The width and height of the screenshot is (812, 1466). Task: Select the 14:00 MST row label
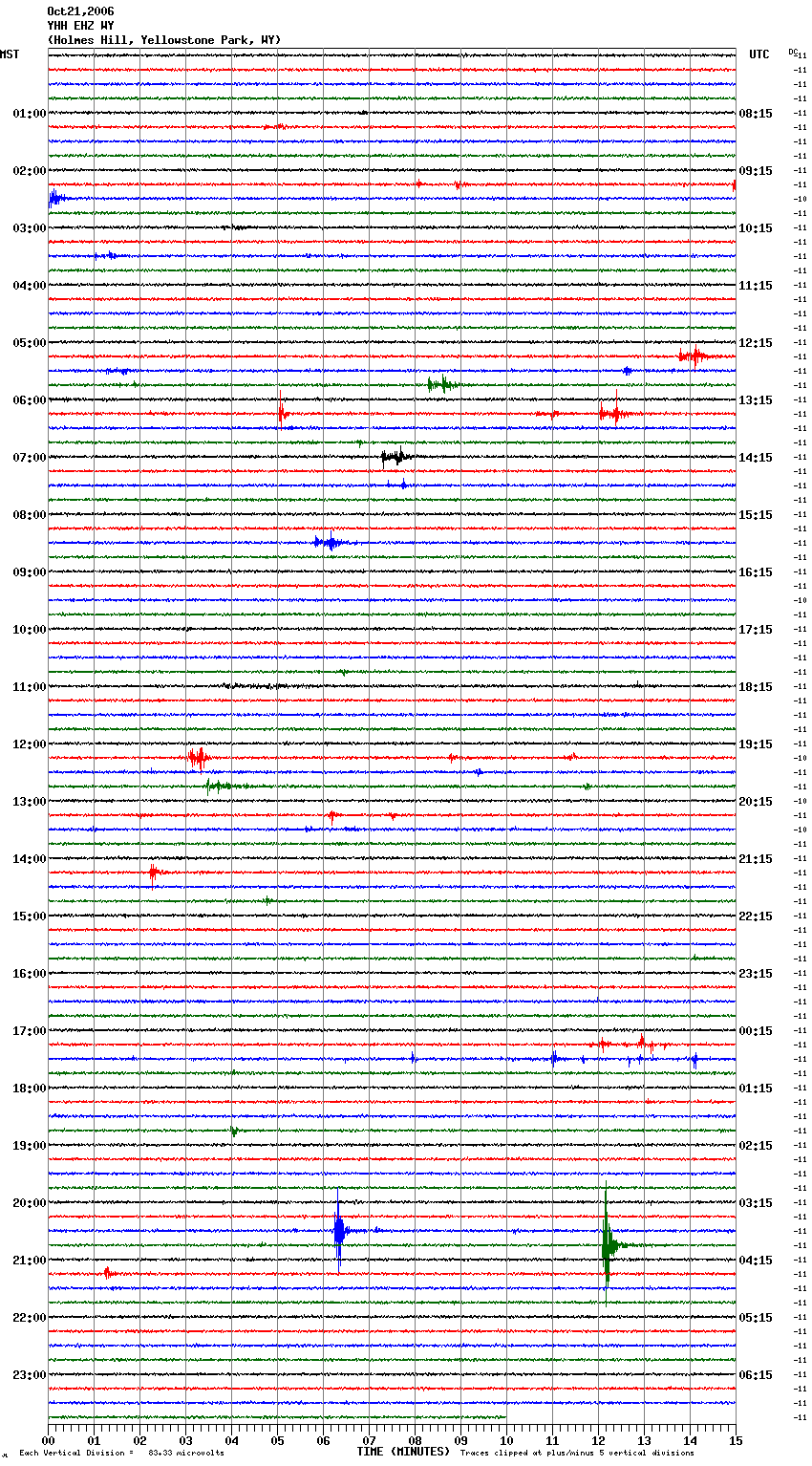click(30, 859)
